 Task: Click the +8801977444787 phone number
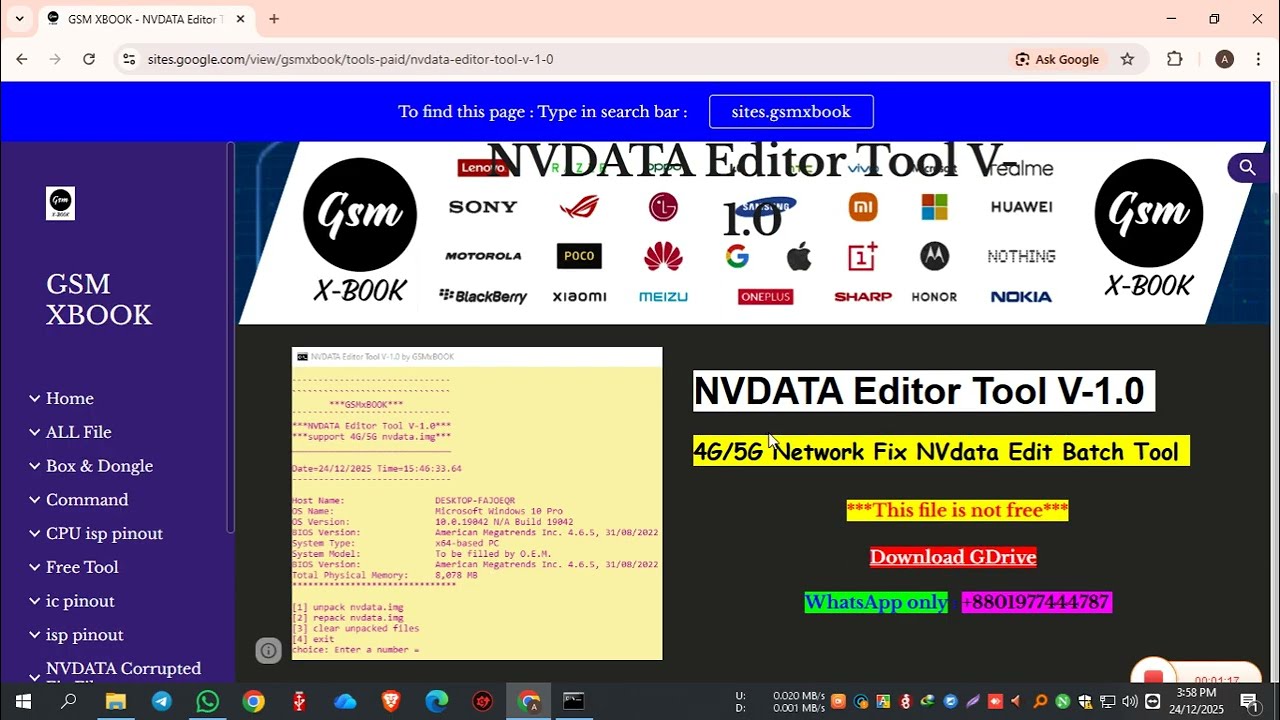[x=1036, y=602]
